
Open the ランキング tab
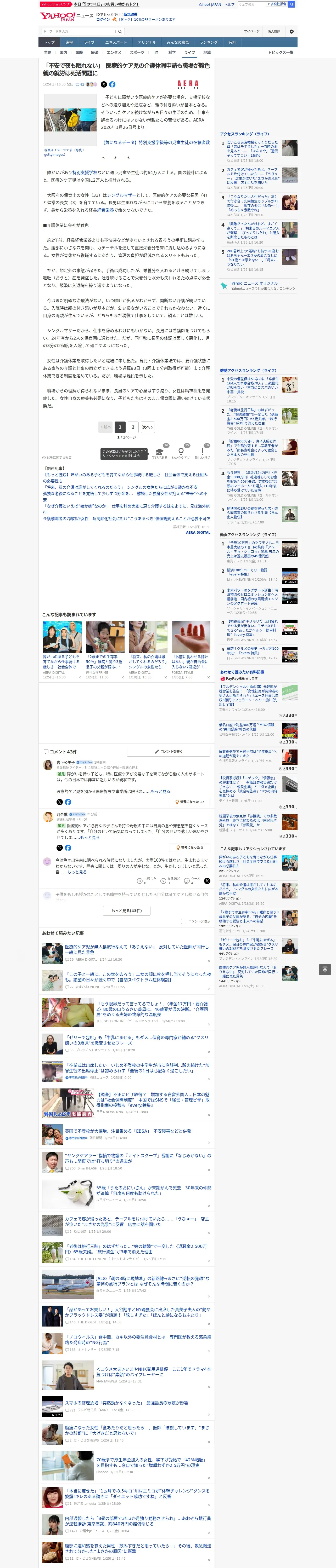point(209,43)
